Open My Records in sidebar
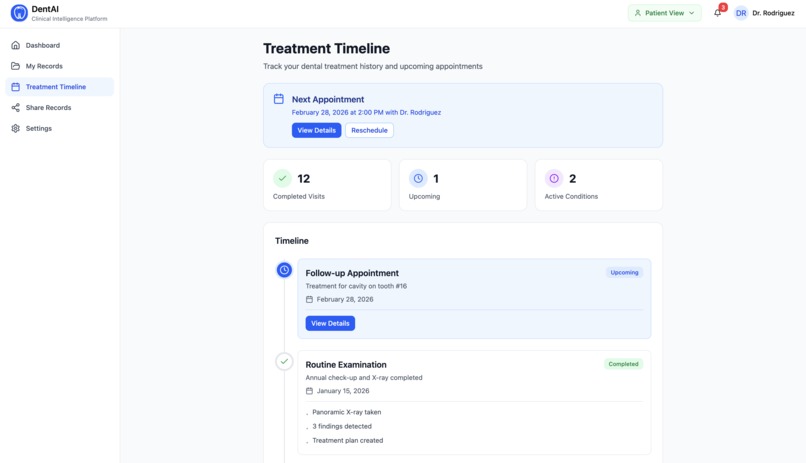The image size is (806, 463). tap(60, 66)
